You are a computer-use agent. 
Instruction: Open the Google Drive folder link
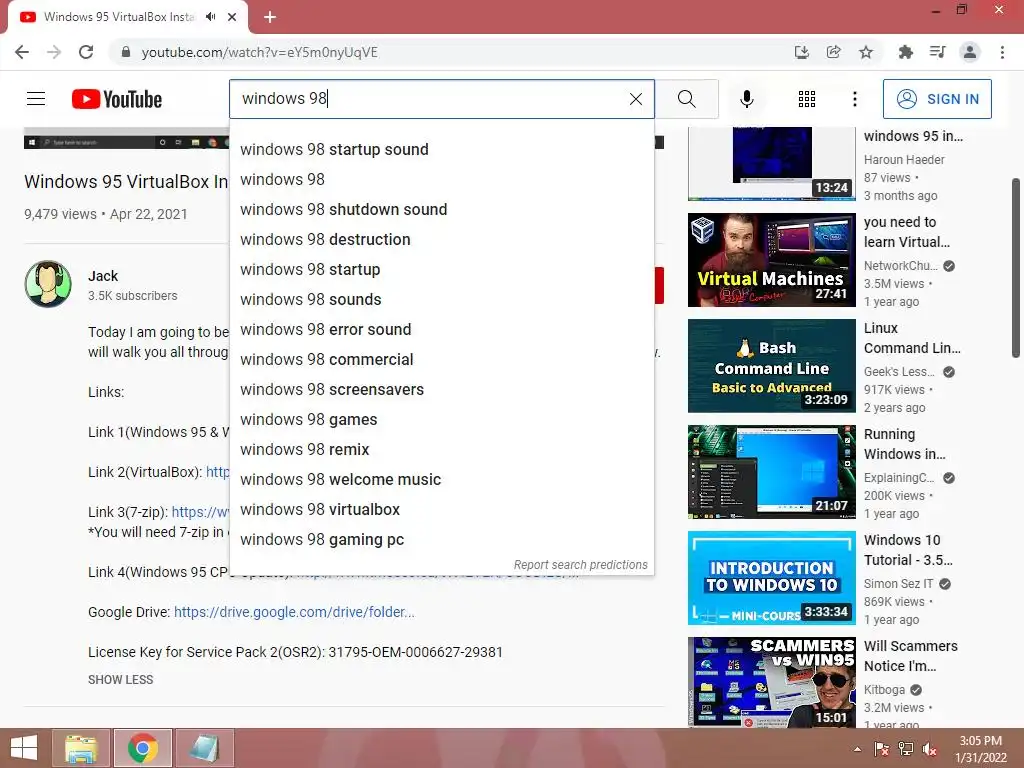(294, 612)
